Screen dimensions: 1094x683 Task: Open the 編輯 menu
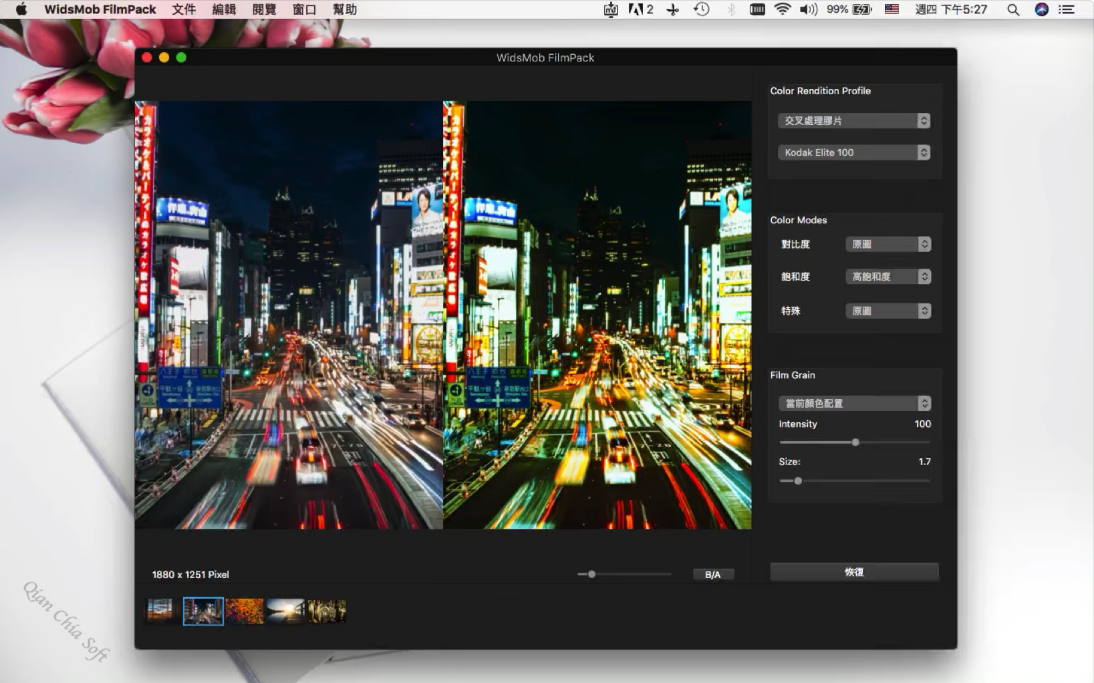pos(224,9)
